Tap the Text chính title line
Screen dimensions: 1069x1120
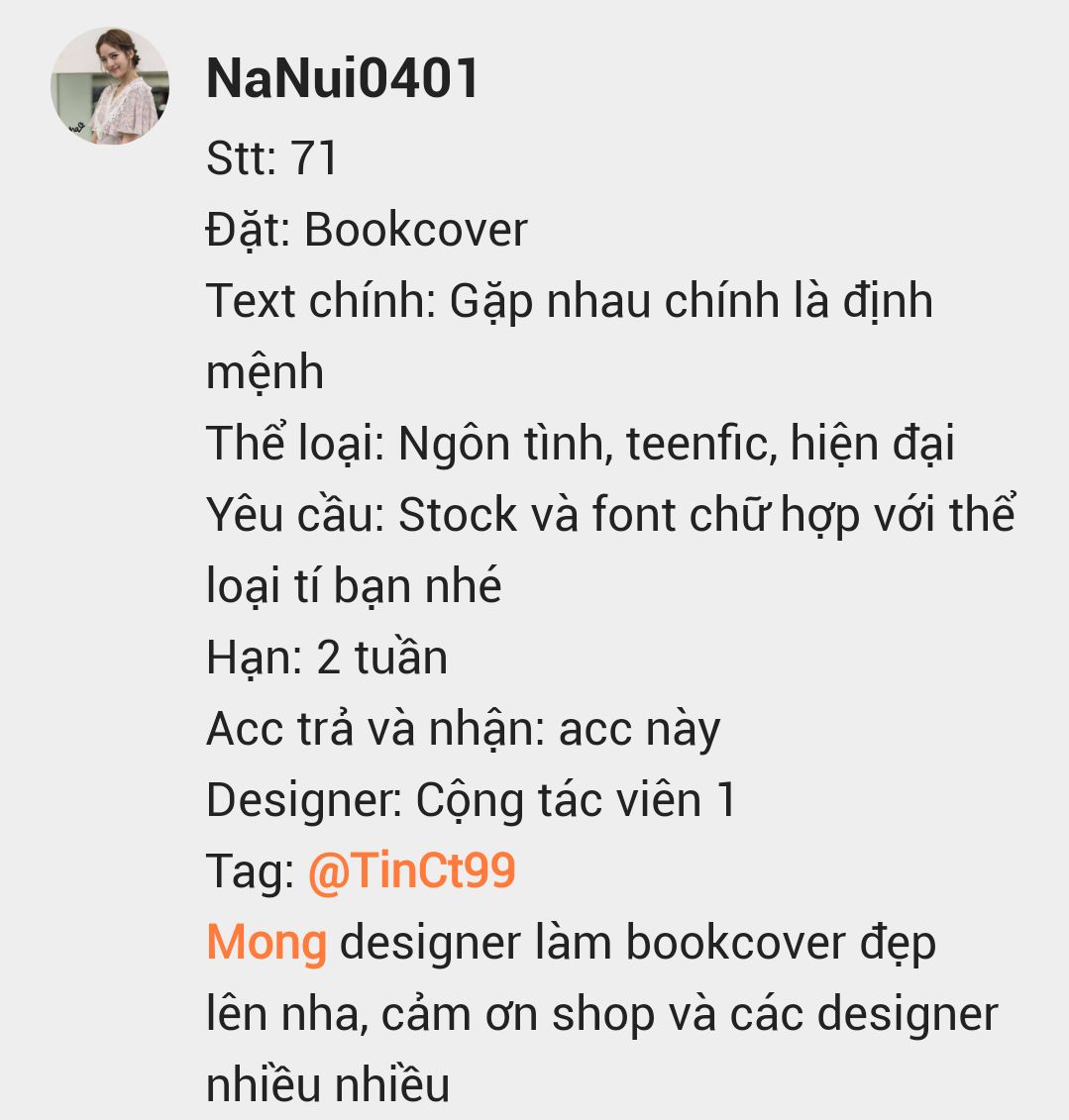pyautogui.click(x=570, y=301)
